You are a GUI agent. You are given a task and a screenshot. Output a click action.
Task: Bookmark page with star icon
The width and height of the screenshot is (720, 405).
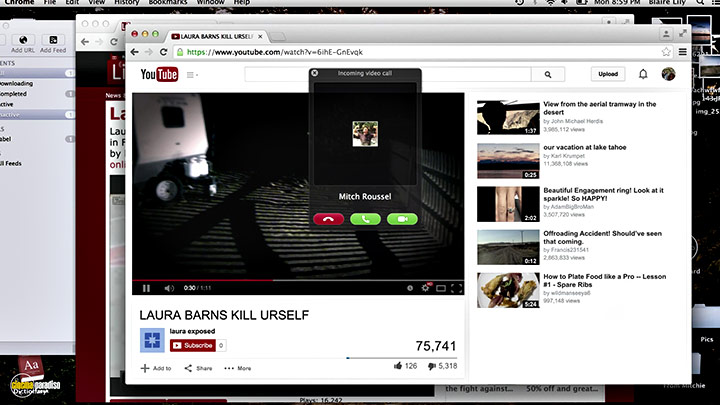(666, 52)
